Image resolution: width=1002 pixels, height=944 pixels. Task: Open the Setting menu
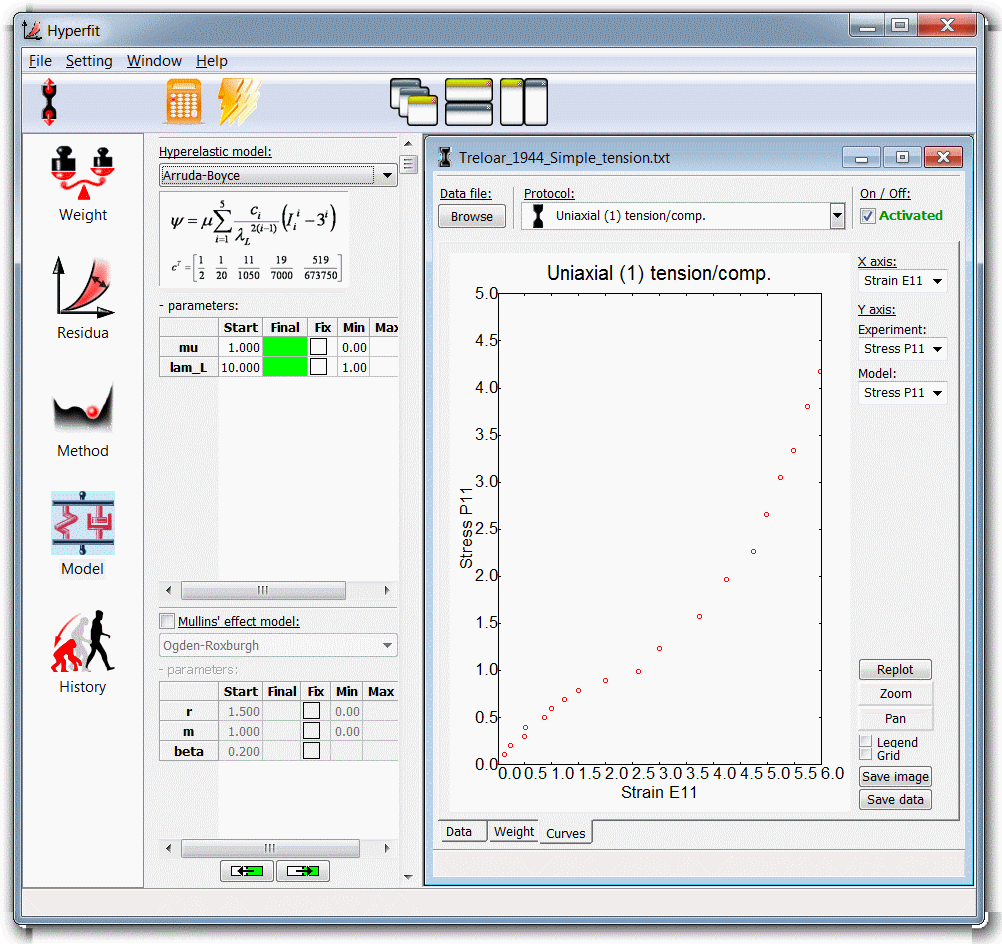[x=89, y=61]
